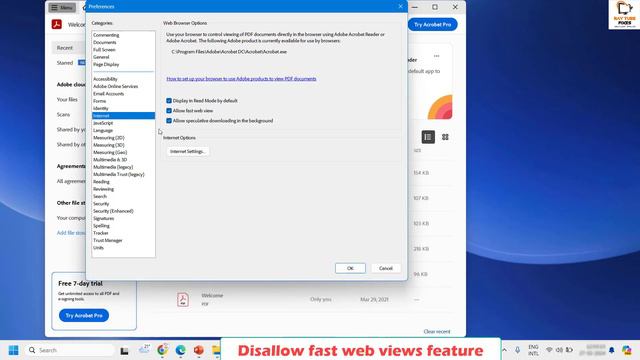The height and width of the screenshot is (360, 640).
Task: Open Scans in the Acrobat sidebar
Action: click(x=63, y=115)
